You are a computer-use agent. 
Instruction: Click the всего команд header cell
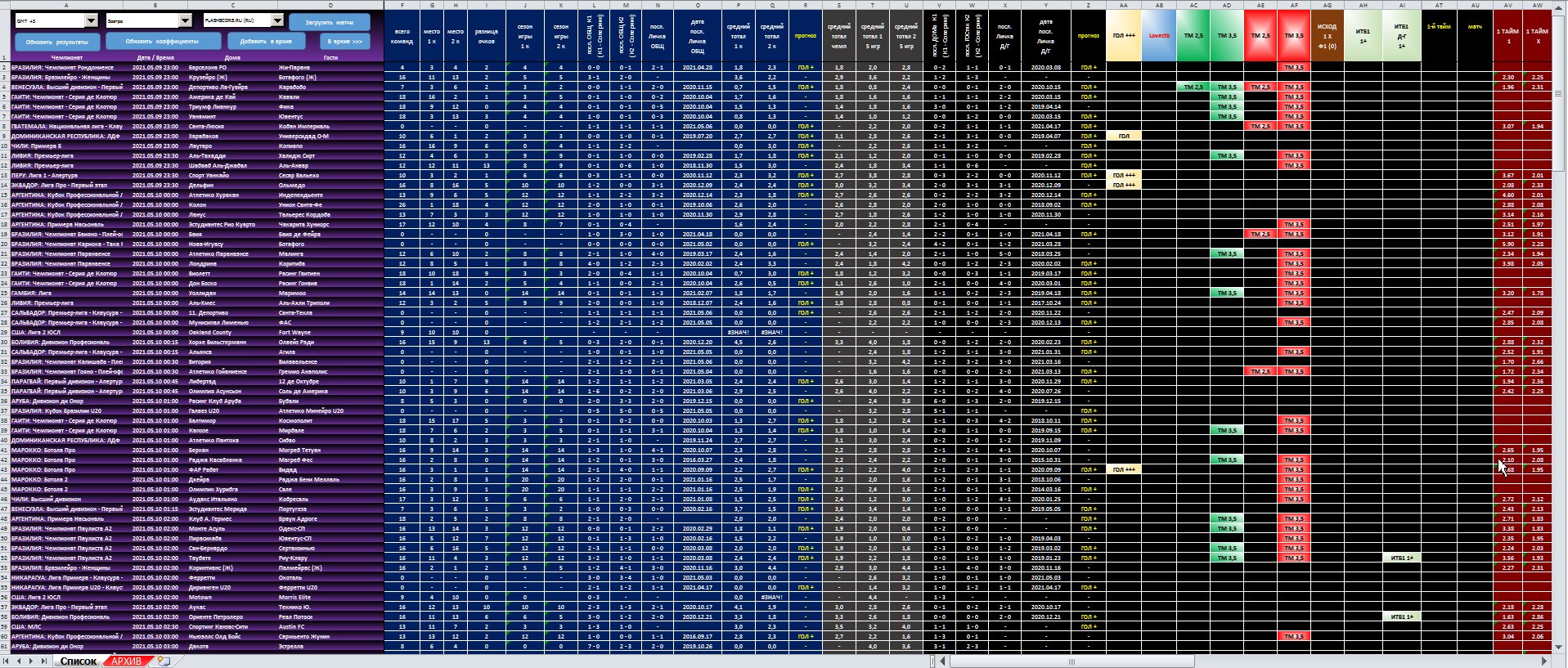coord(402,36)
